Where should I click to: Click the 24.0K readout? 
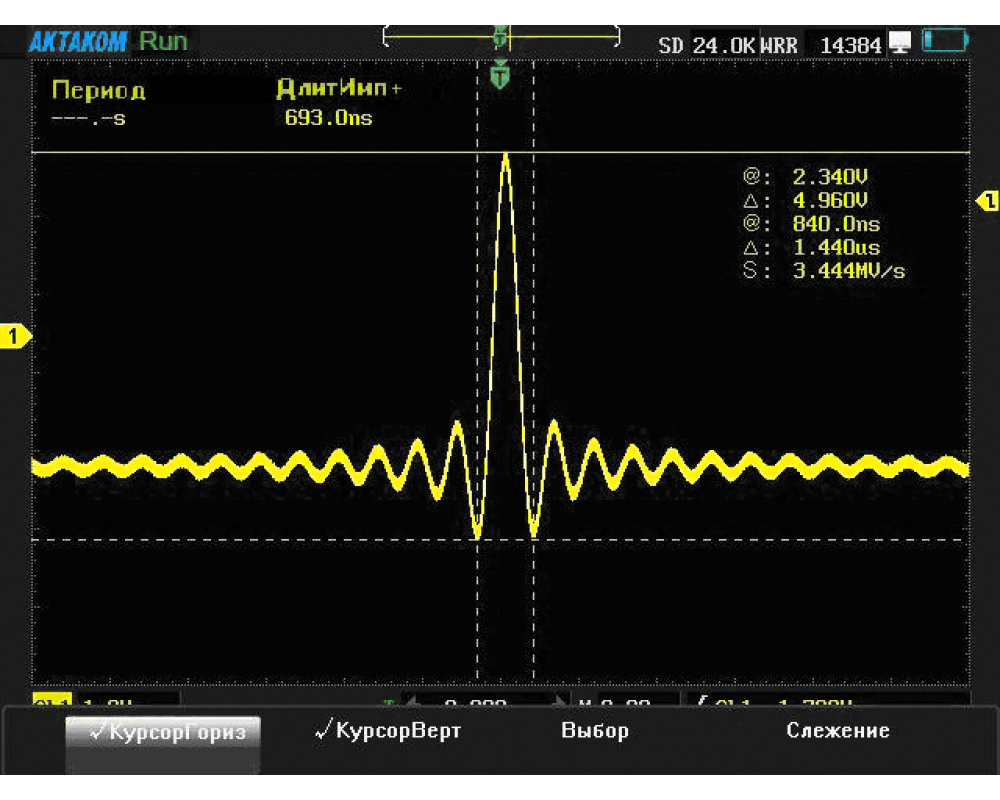(x=724, y=45)
